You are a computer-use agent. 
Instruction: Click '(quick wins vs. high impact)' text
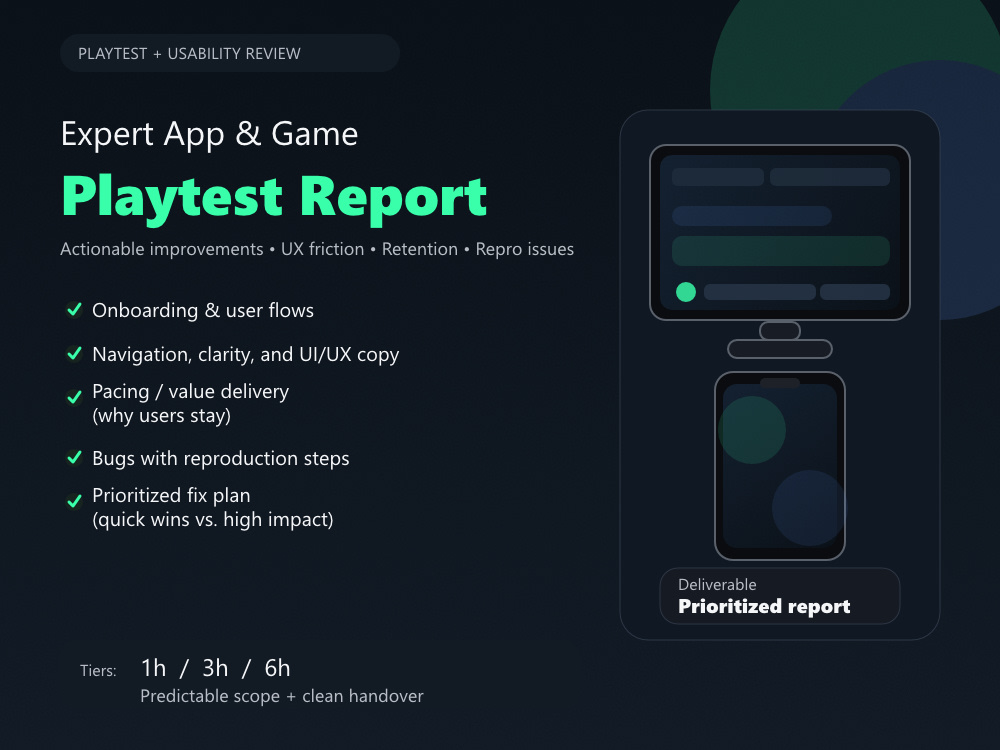(x=213, y=520)
